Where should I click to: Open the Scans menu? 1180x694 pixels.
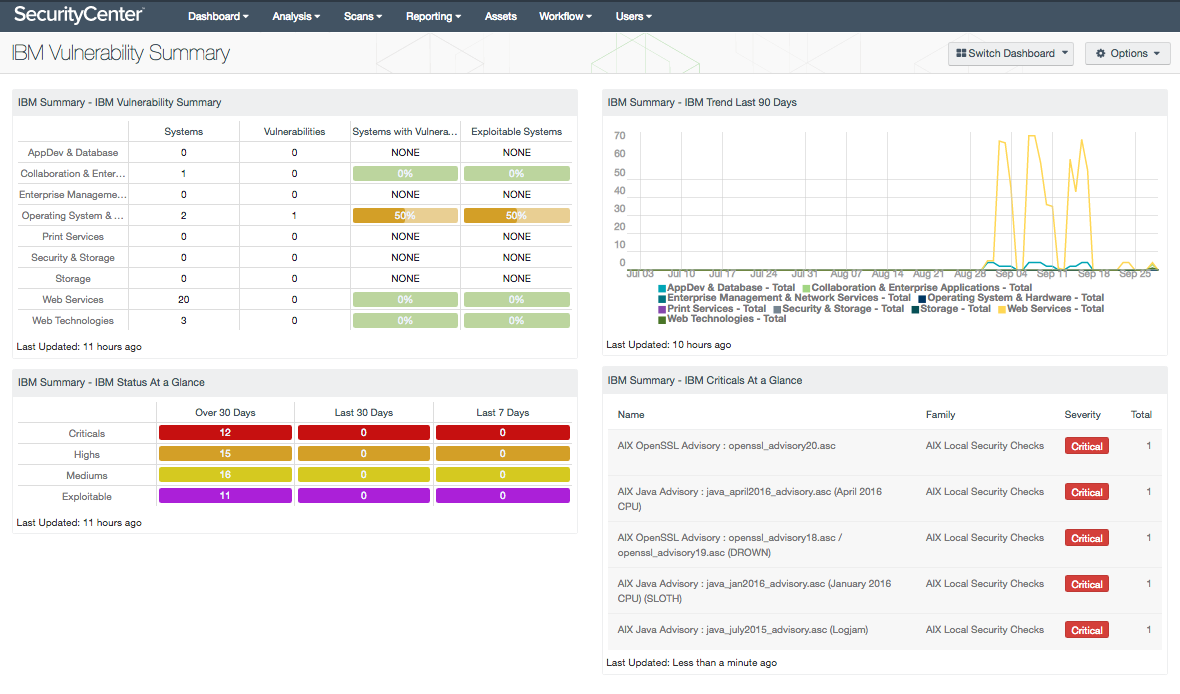point(363,16)
